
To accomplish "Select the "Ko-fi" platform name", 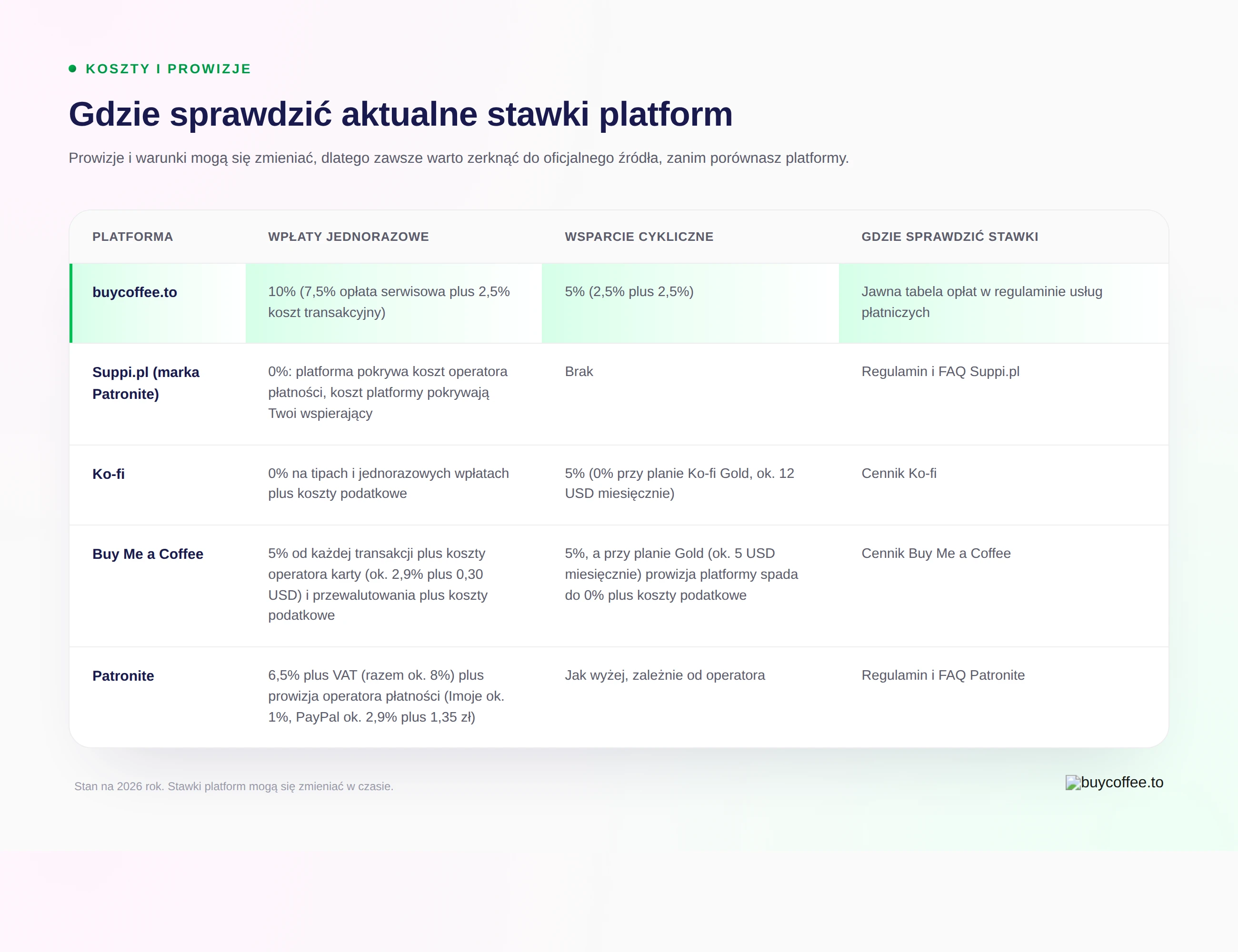I will tap(108, 474).
